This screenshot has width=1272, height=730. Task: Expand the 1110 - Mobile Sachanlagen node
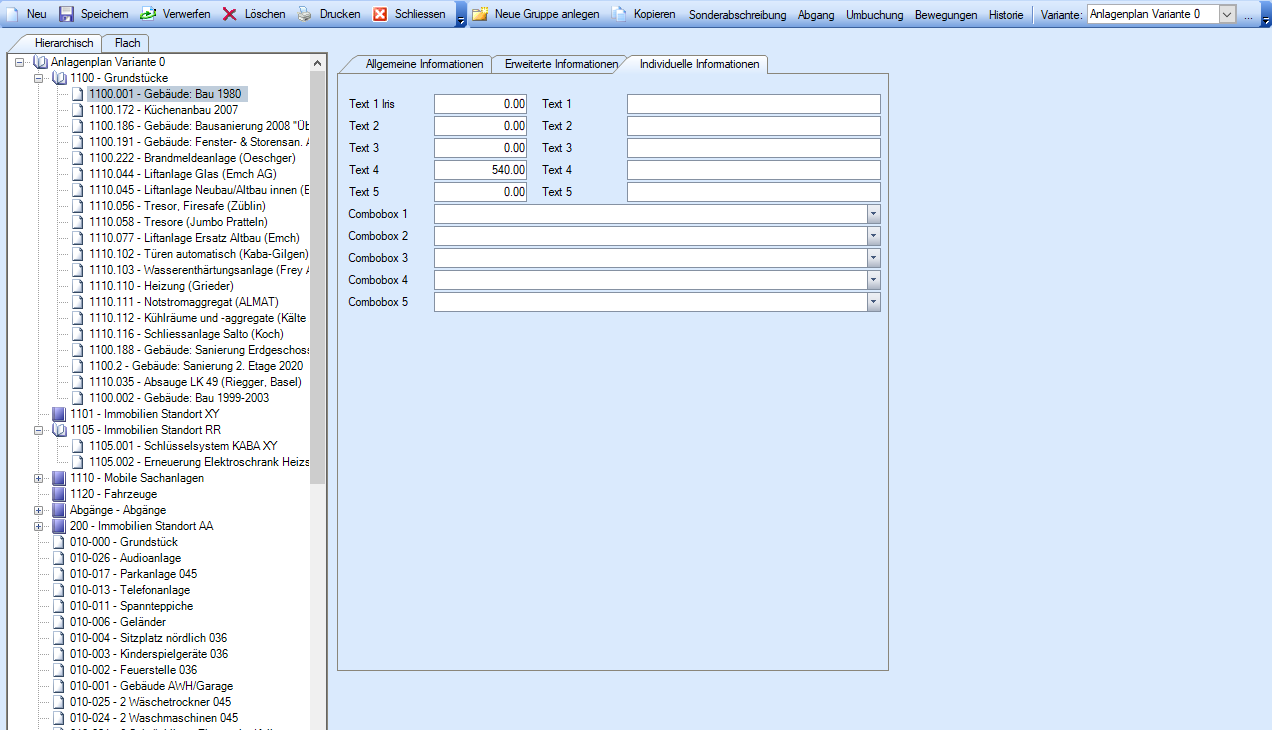click(x=39, y=478)
